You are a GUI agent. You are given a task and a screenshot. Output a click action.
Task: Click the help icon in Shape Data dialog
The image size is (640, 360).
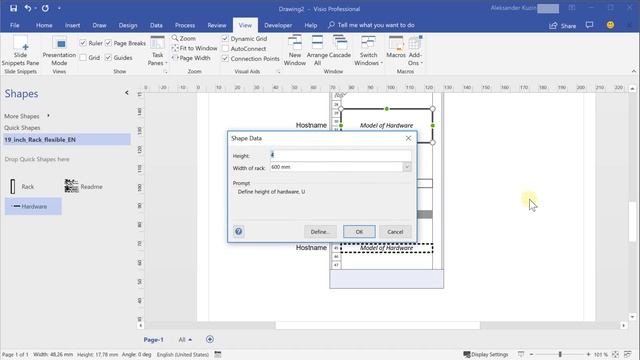coord(239,231)
